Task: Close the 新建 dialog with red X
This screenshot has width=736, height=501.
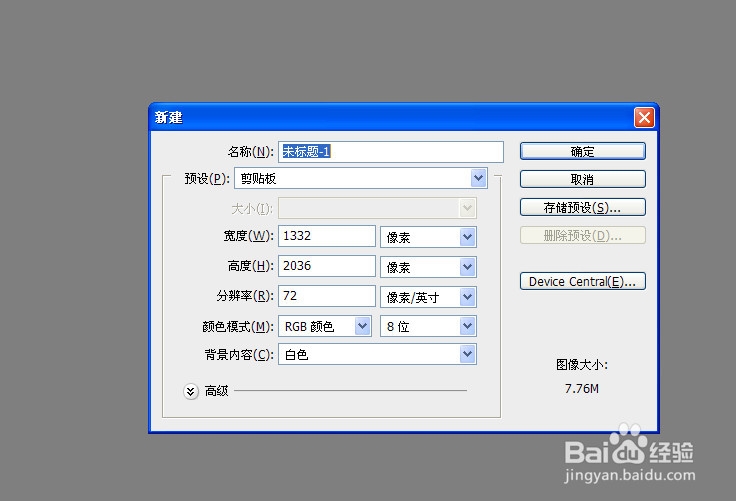Action: click(644, 117)
